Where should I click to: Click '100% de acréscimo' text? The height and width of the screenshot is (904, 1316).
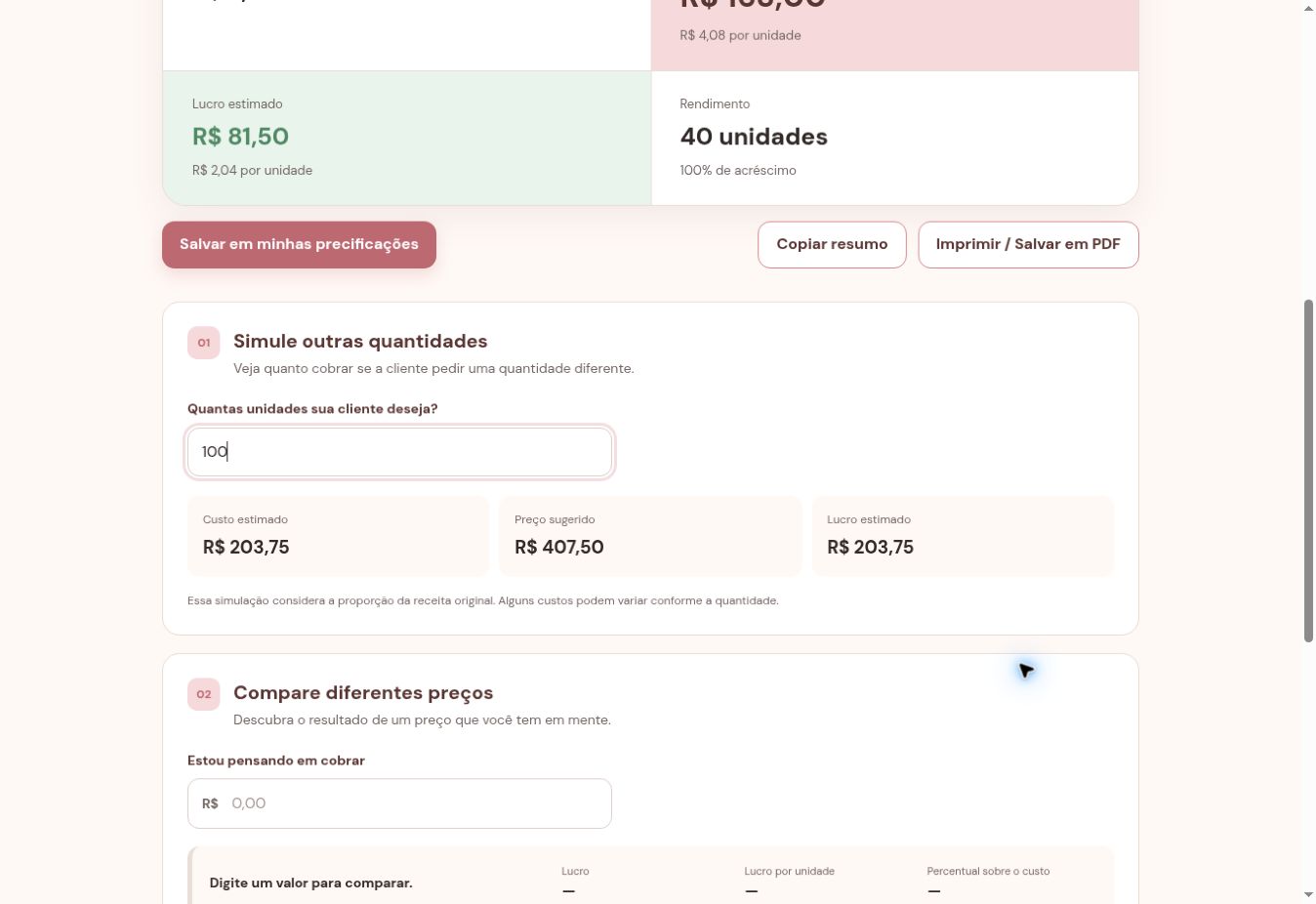point(738,170)
